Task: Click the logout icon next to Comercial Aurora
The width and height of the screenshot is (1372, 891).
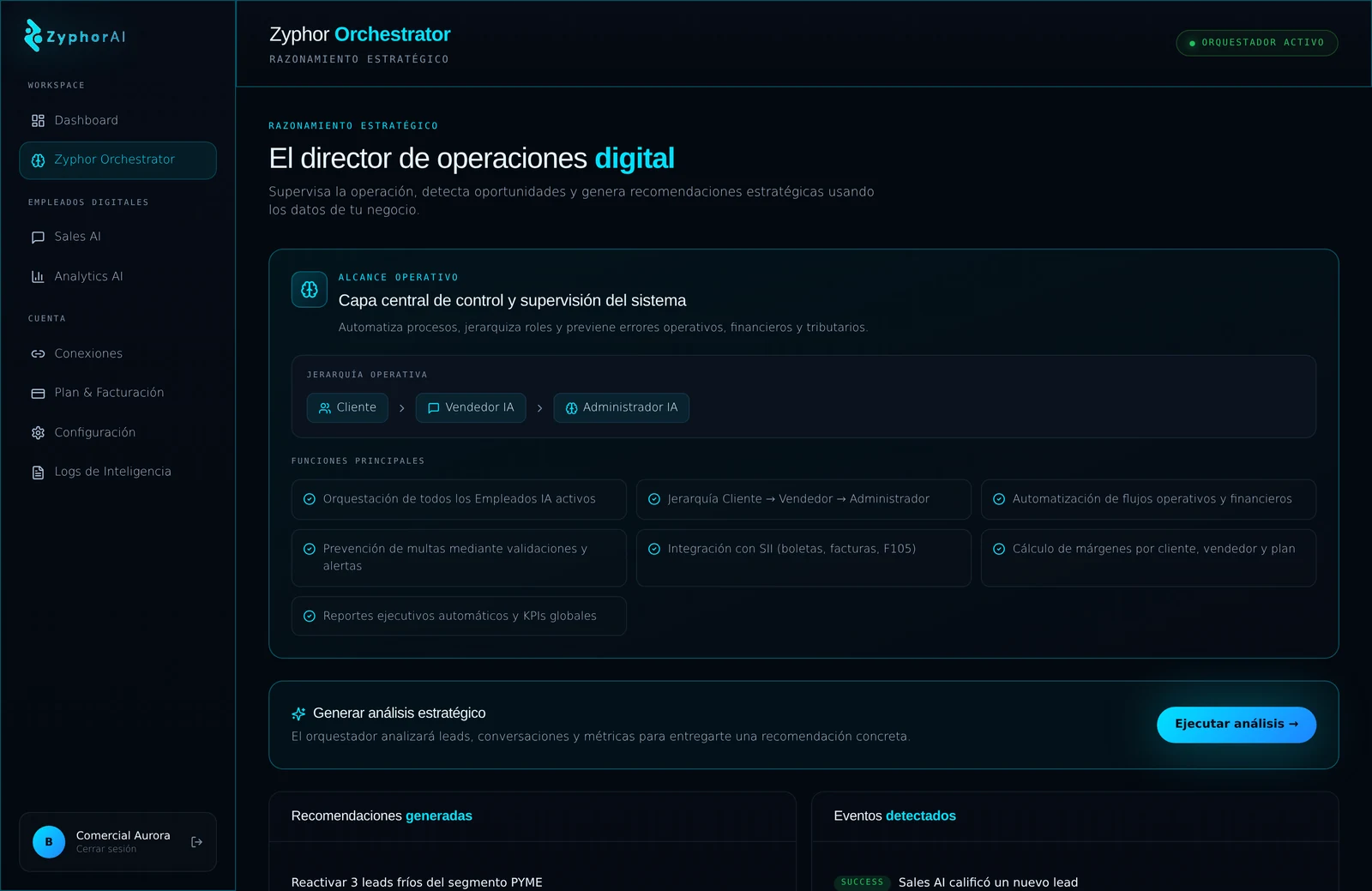Action: pyautogui.click(x=196, y=842)
